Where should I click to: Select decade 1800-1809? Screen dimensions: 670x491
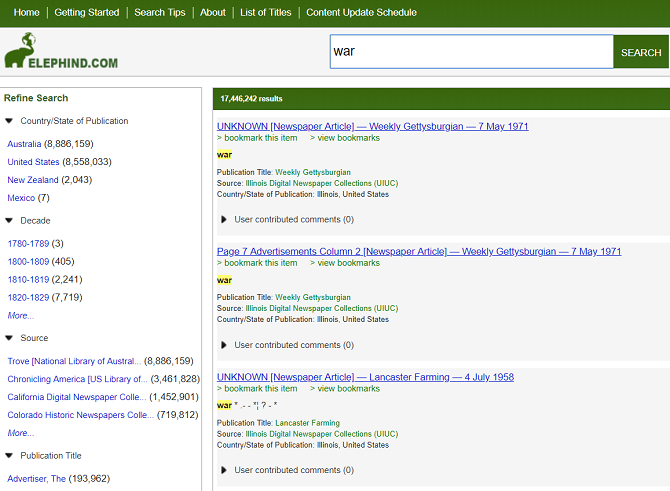pyautogui.click(x=28, y=262)
